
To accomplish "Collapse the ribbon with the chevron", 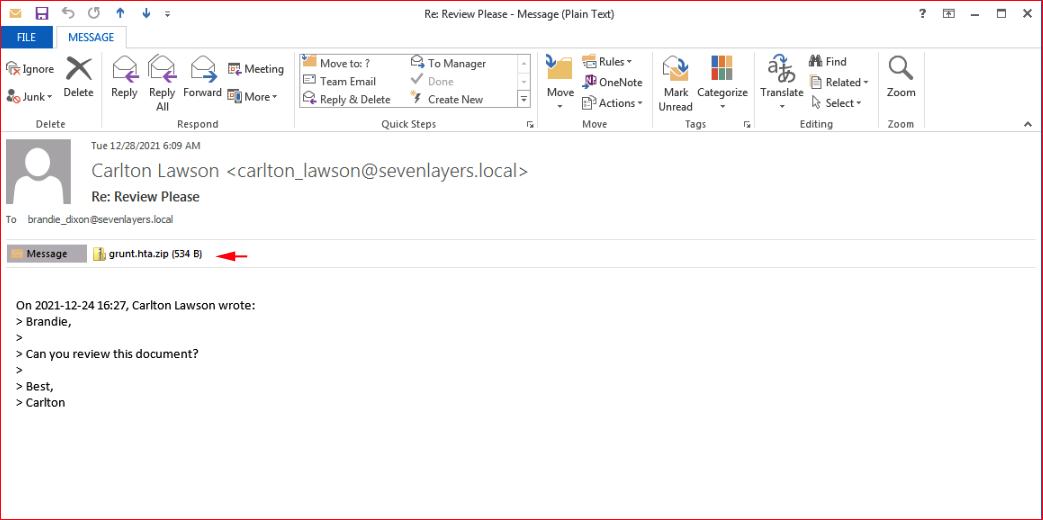I will point(1028,124).
